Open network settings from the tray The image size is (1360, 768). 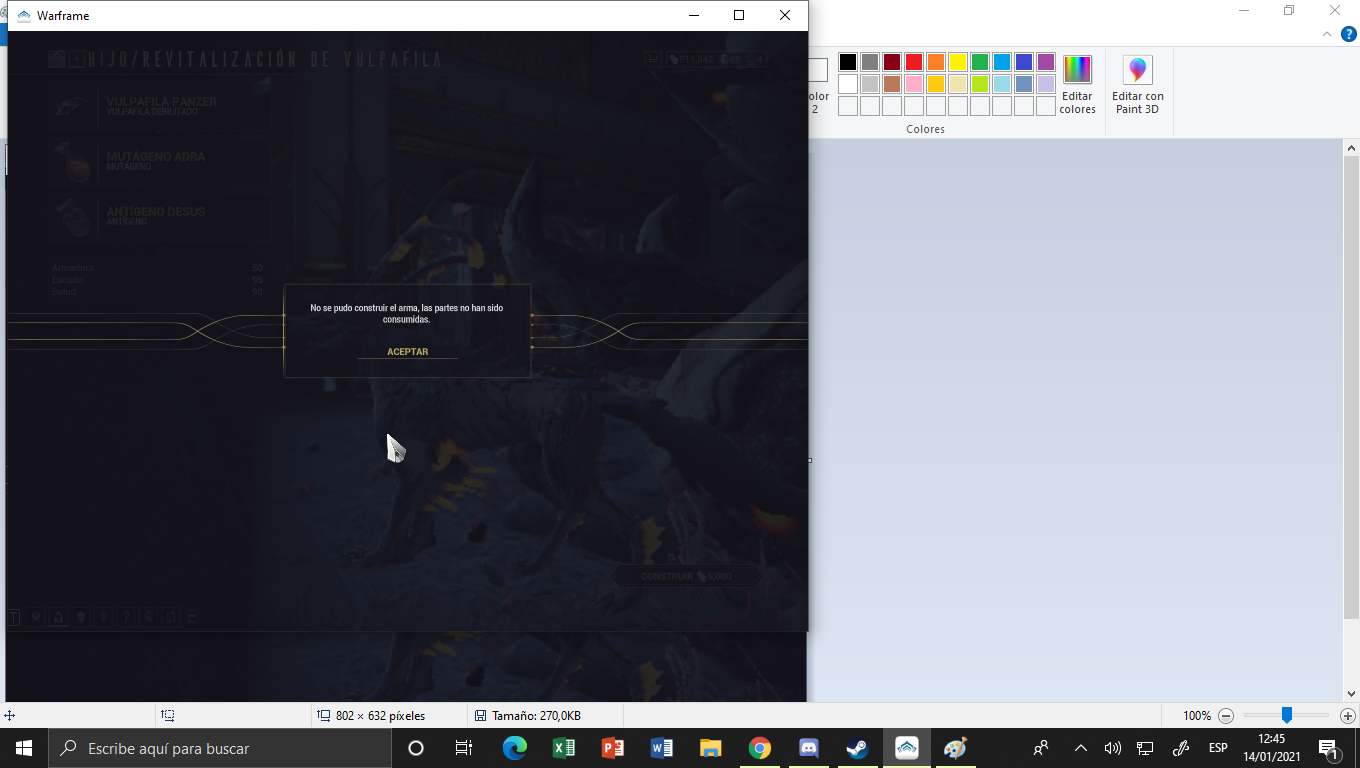[1146, 748]
